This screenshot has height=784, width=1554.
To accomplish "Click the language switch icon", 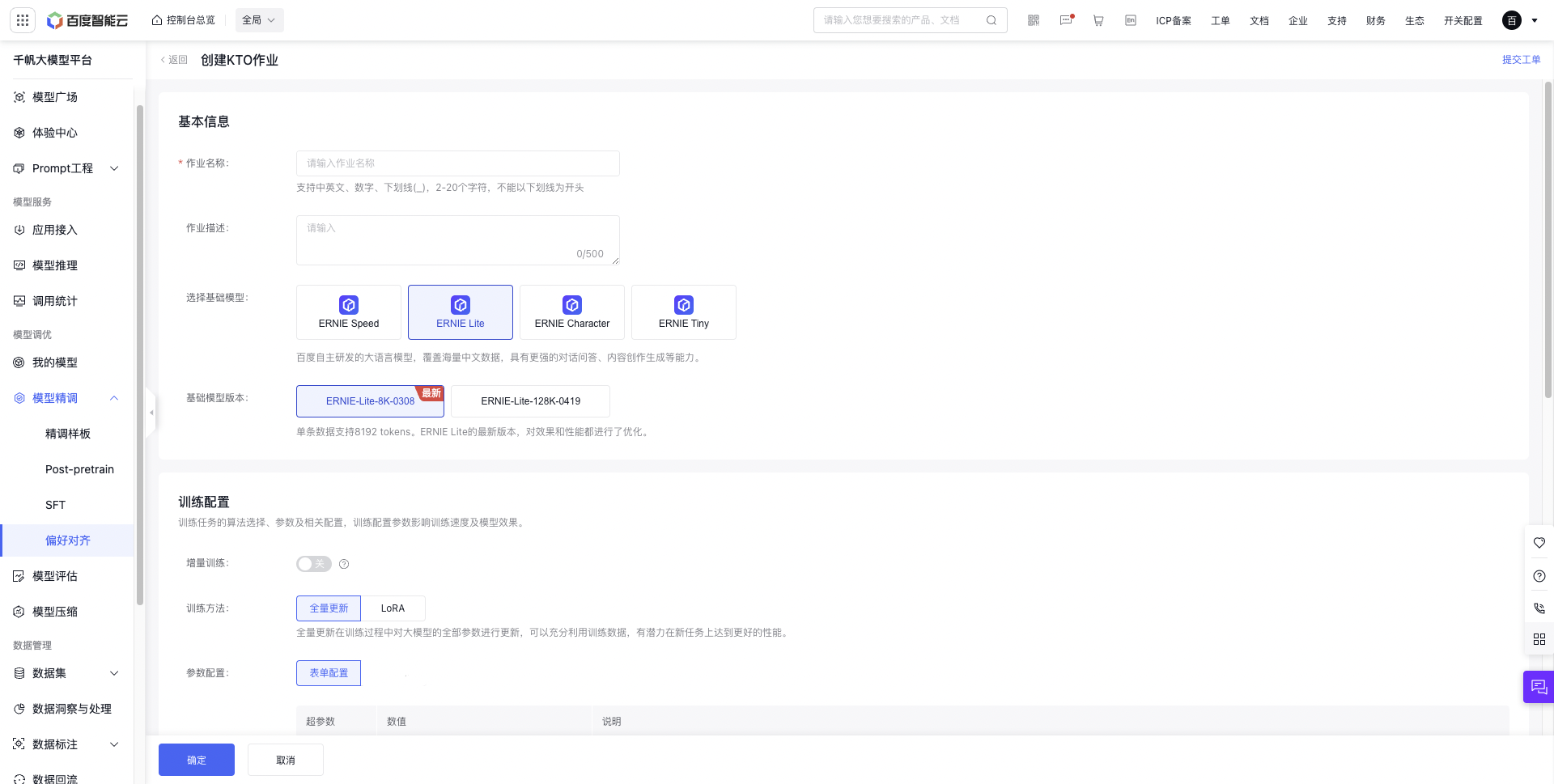I will coord(1131,20).
